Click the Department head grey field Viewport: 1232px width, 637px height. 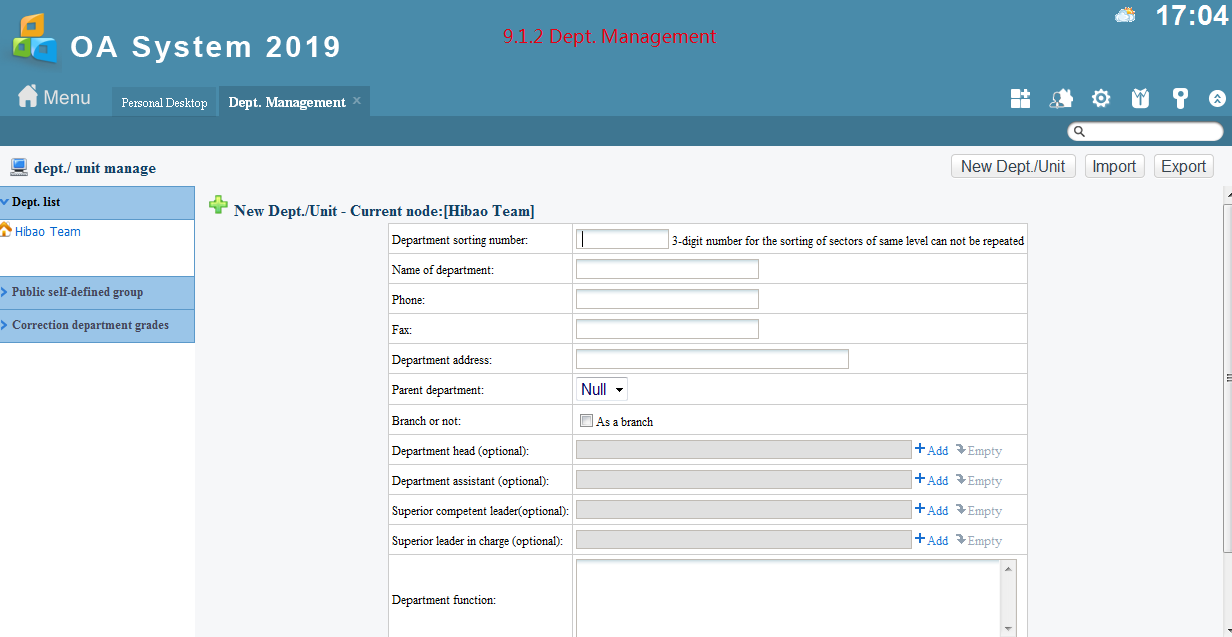744,450
